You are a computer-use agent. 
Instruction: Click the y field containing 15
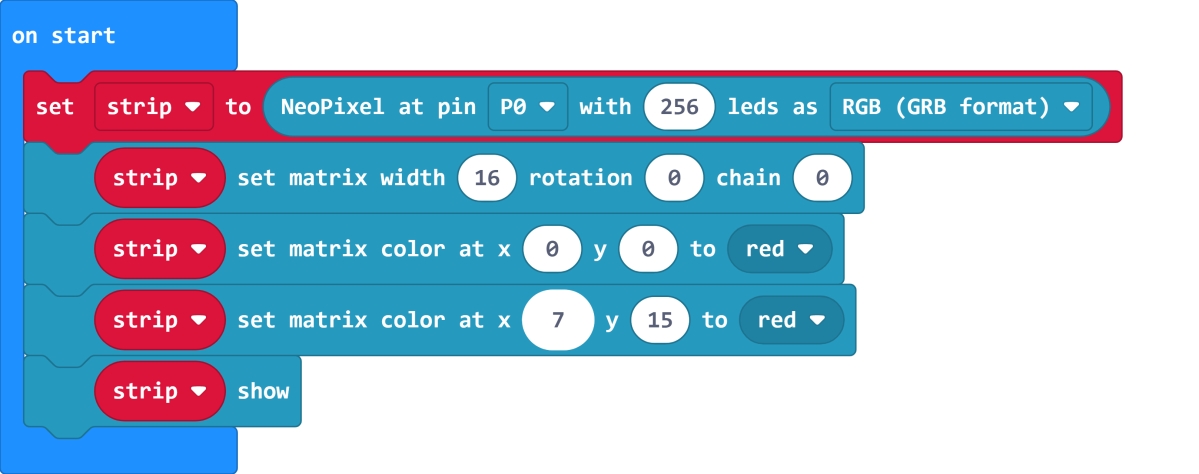click(x=660, y=320)
